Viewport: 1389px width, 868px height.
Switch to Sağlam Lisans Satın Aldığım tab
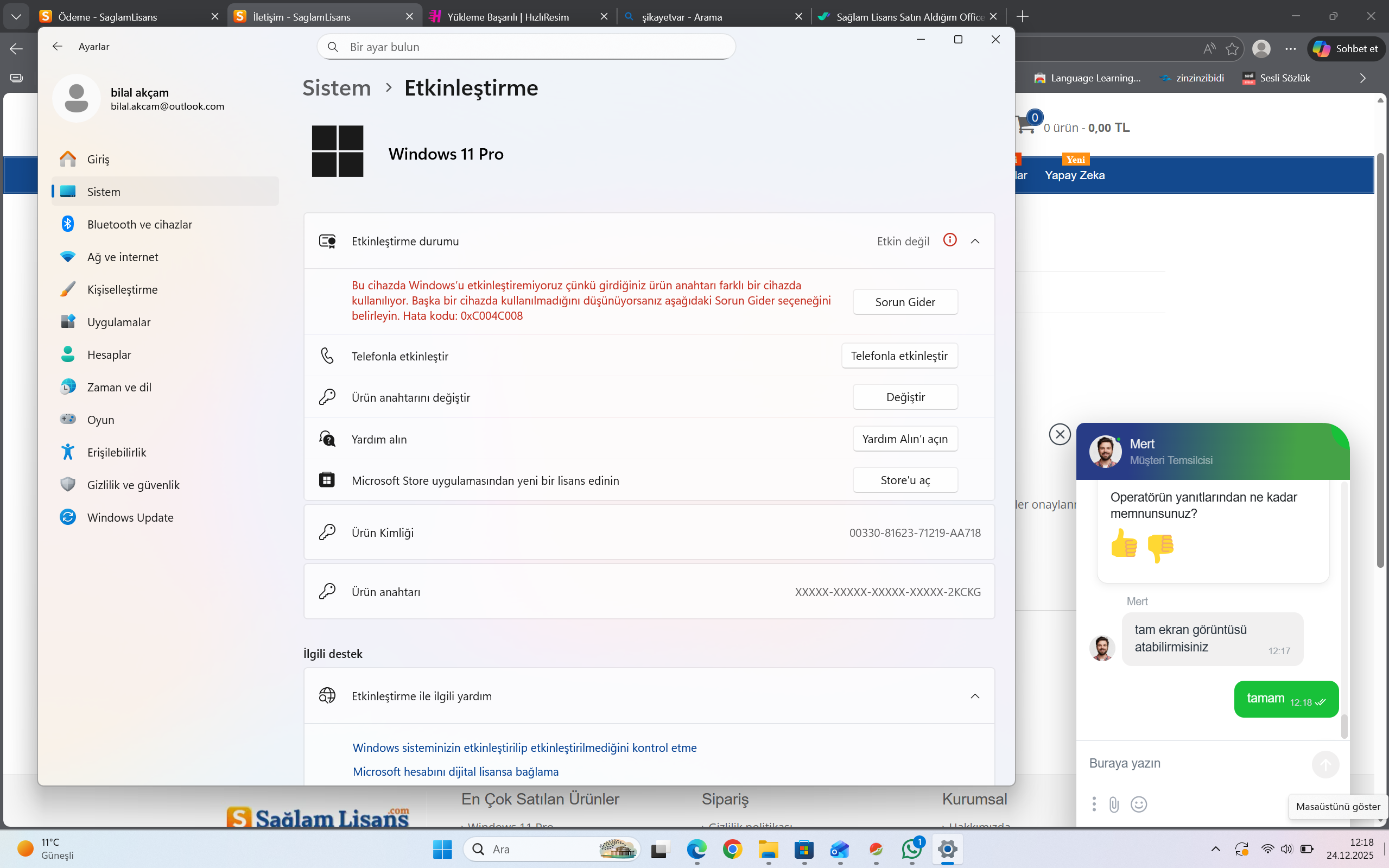tap(909, 17)
